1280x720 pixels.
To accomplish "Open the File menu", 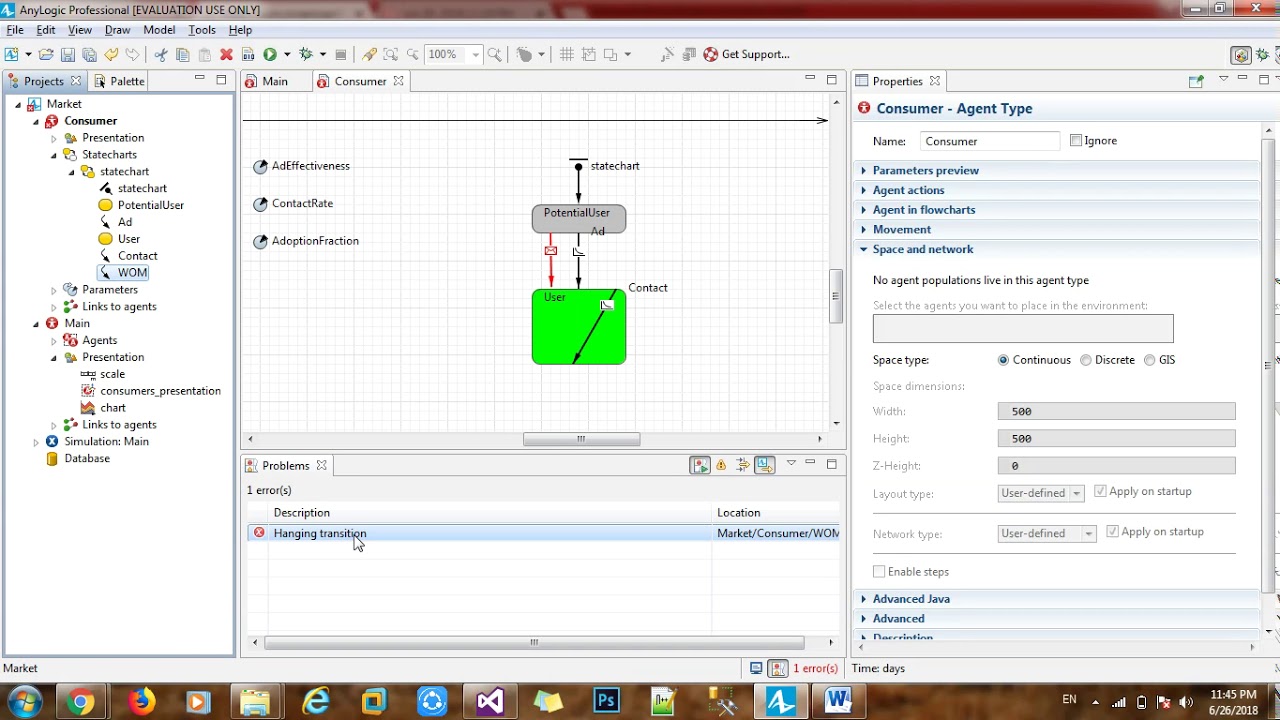I will coord(15,30).
